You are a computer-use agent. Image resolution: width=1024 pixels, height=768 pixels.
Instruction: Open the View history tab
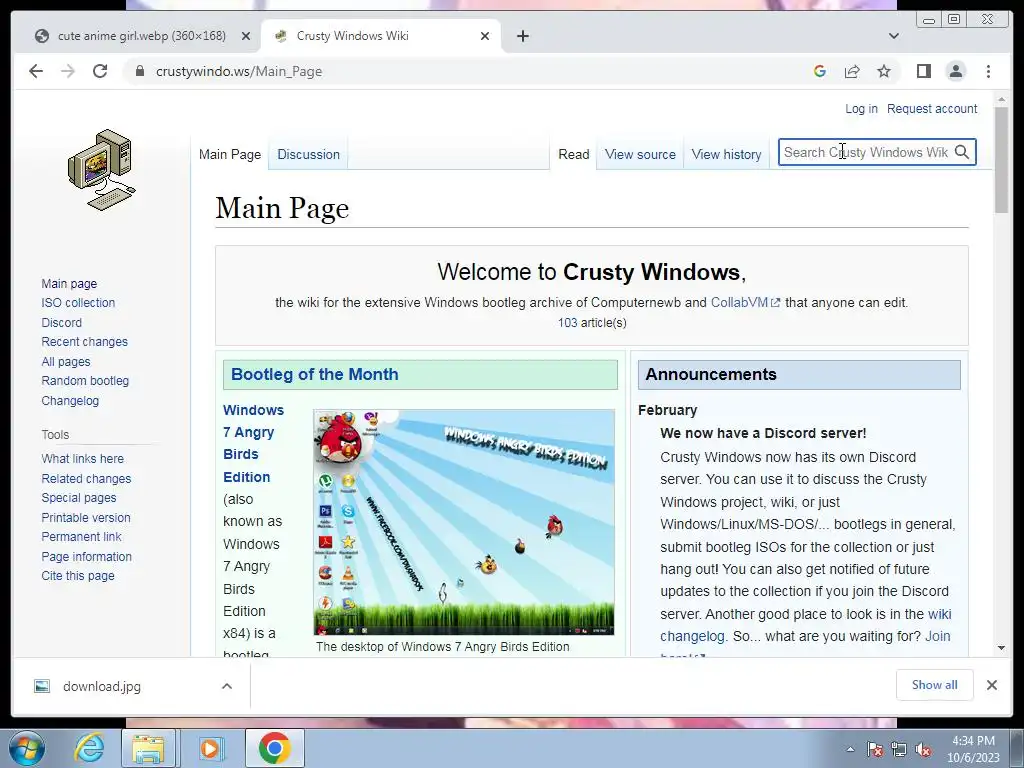726,155
